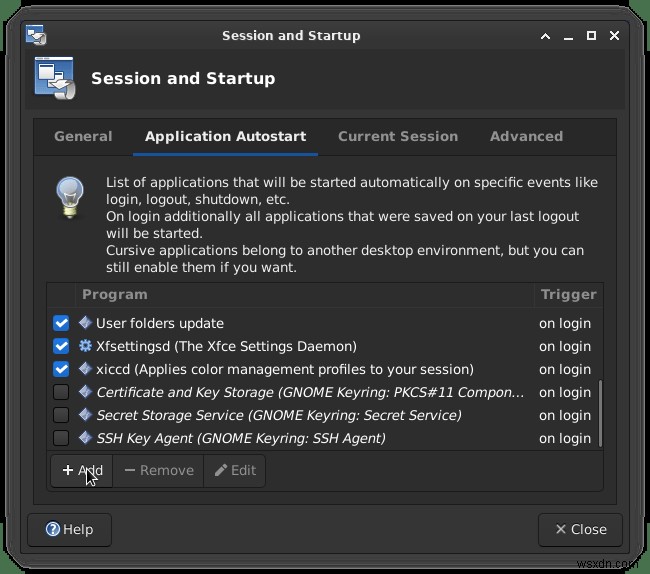Minimize the Session and Startup window

point(568,37)
